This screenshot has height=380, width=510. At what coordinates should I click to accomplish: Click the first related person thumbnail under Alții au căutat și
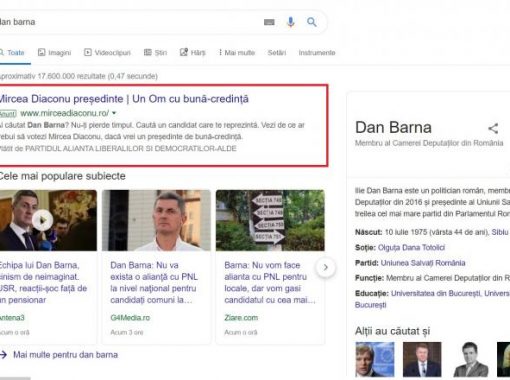[375, 359]
